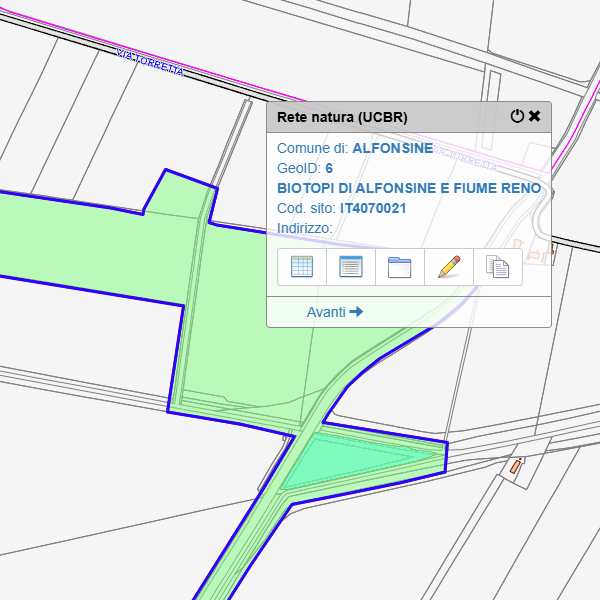Click the Avanti next link

pos(326,312)
